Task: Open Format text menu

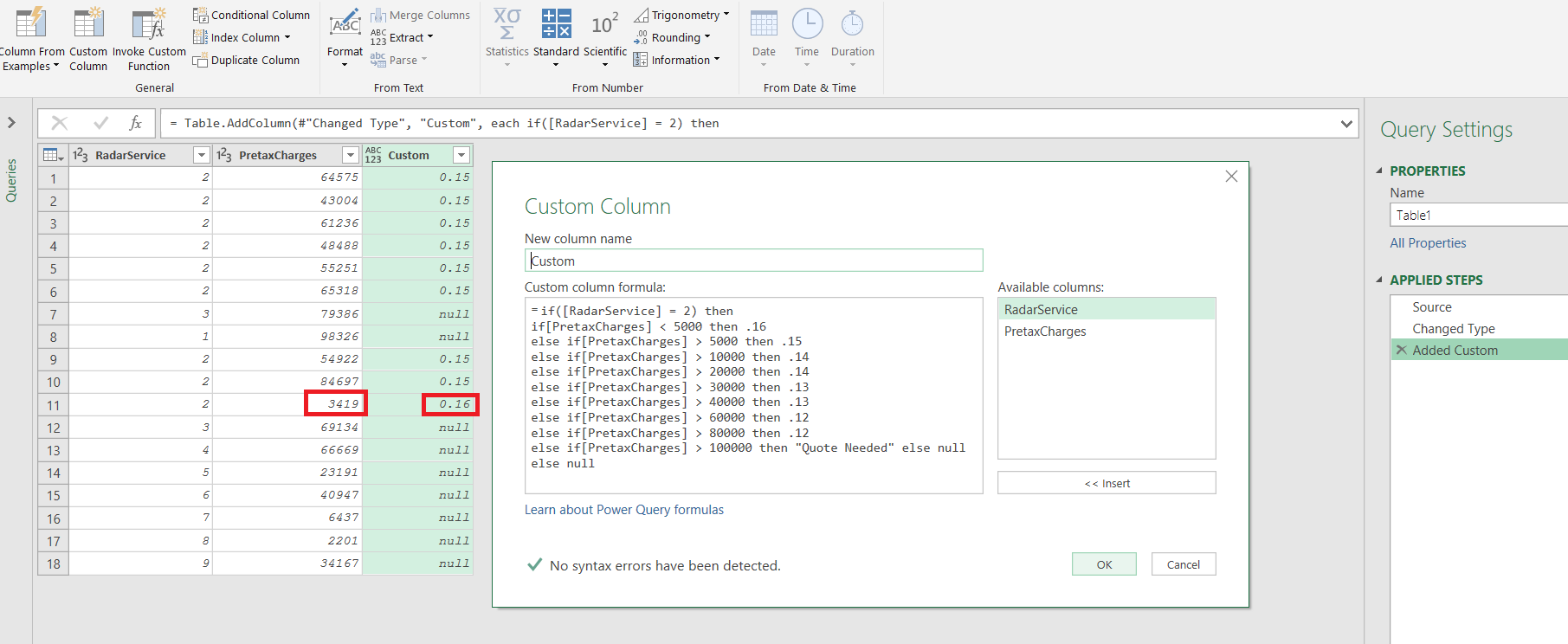Action: (x=345, y=39)
